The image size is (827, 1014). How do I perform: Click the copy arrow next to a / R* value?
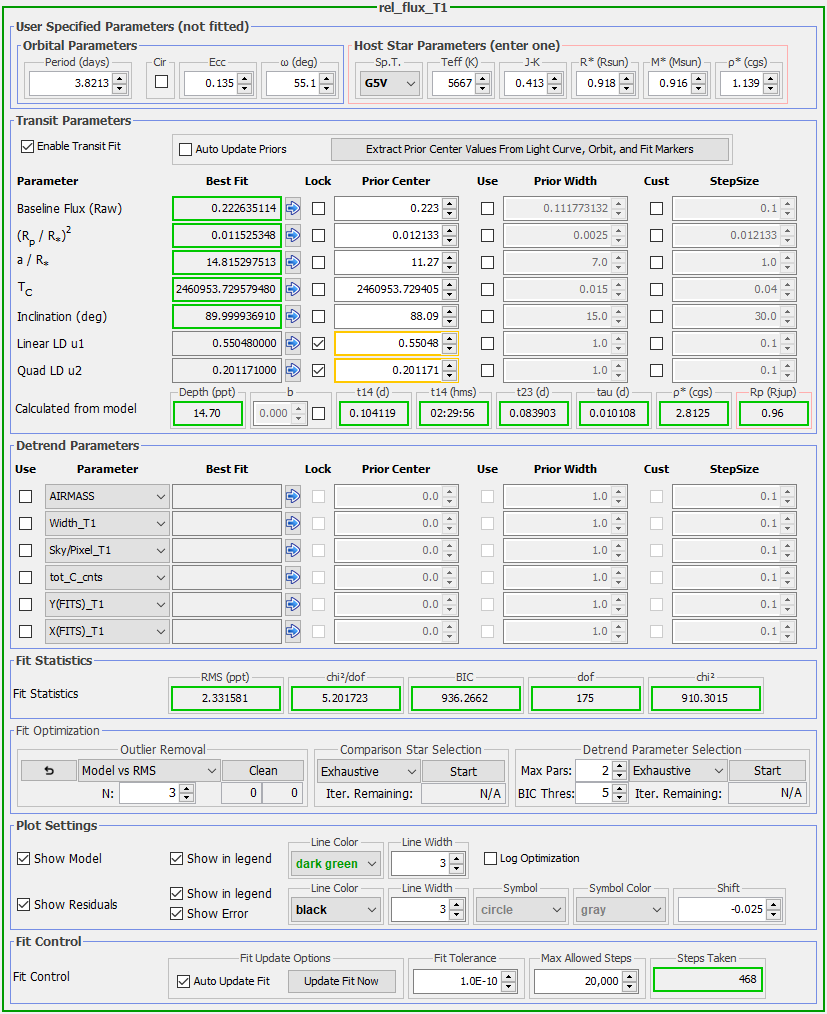[293, 263]
